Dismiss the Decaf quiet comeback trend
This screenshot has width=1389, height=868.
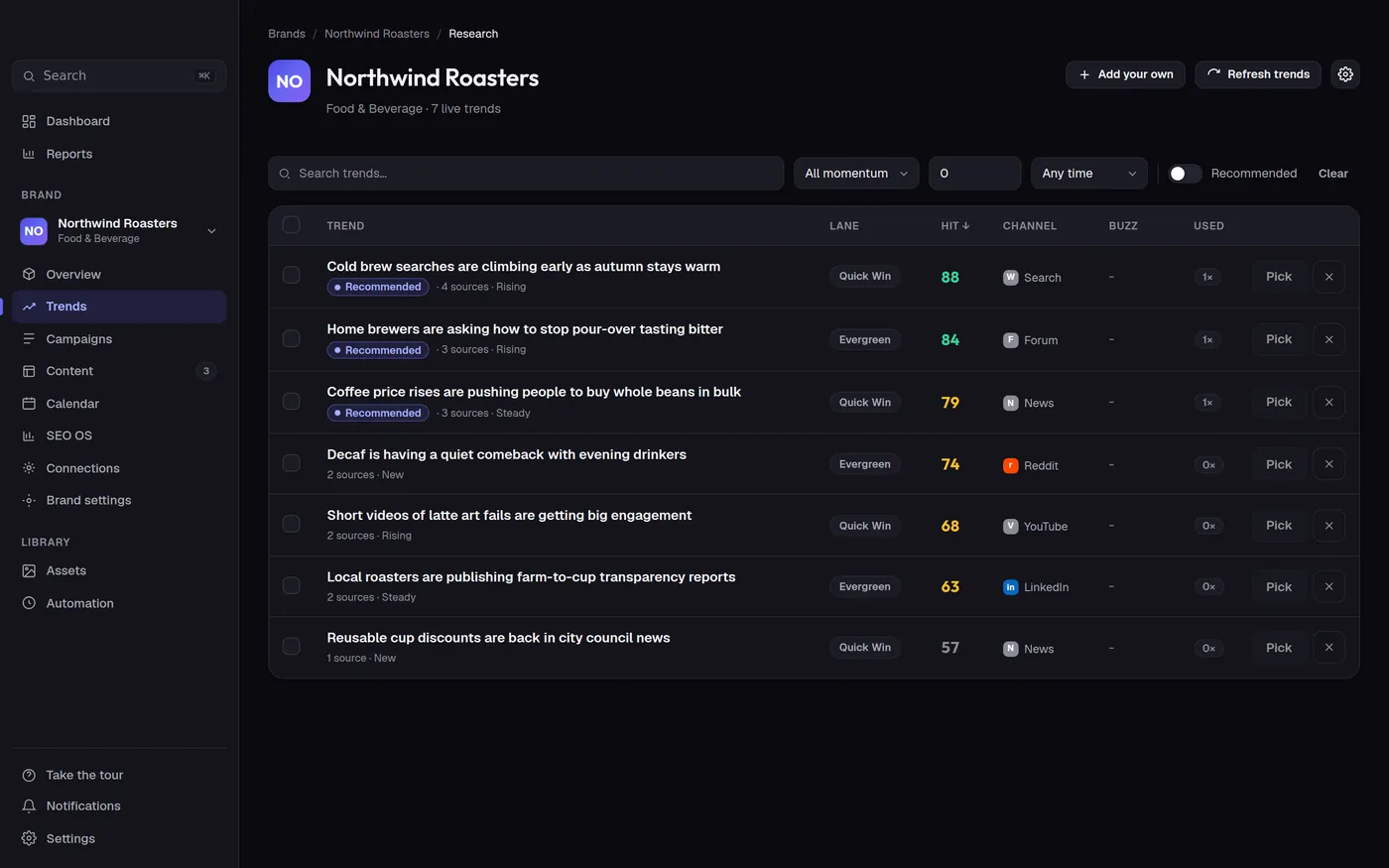[1328, 464]
